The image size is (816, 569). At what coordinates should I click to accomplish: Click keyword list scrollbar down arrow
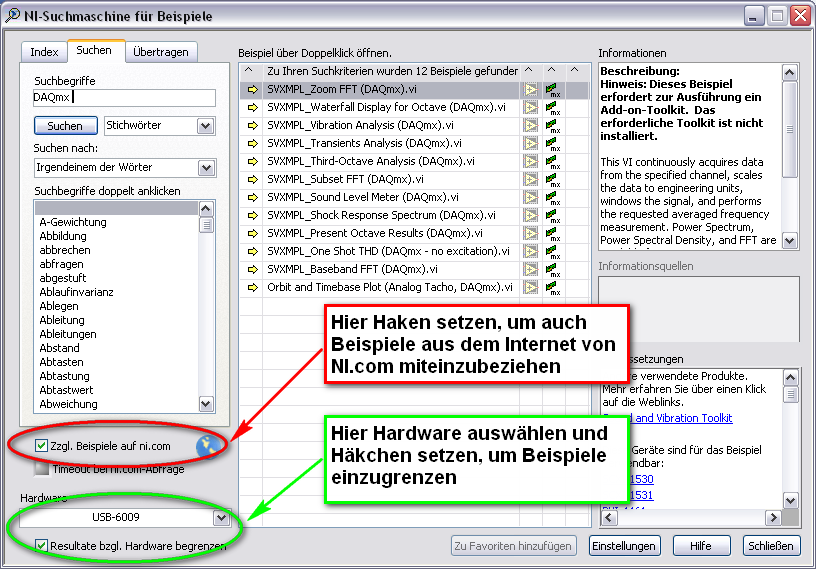pyautogui.click(x=206, y=404)
